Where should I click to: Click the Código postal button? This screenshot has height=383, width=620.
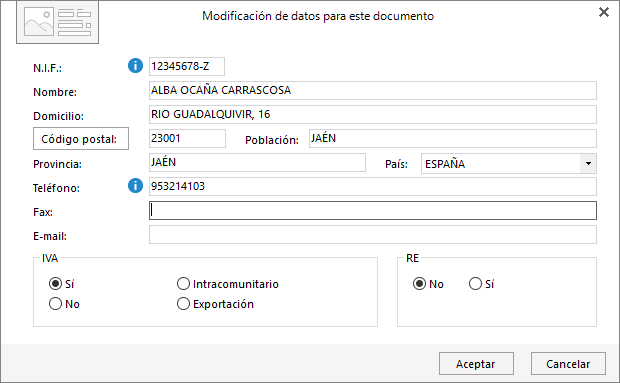pyautogui.click(x=81, y=139)
